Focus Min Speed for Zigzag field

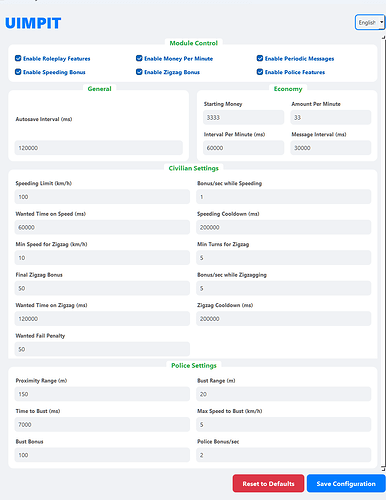tap(102, 258)
